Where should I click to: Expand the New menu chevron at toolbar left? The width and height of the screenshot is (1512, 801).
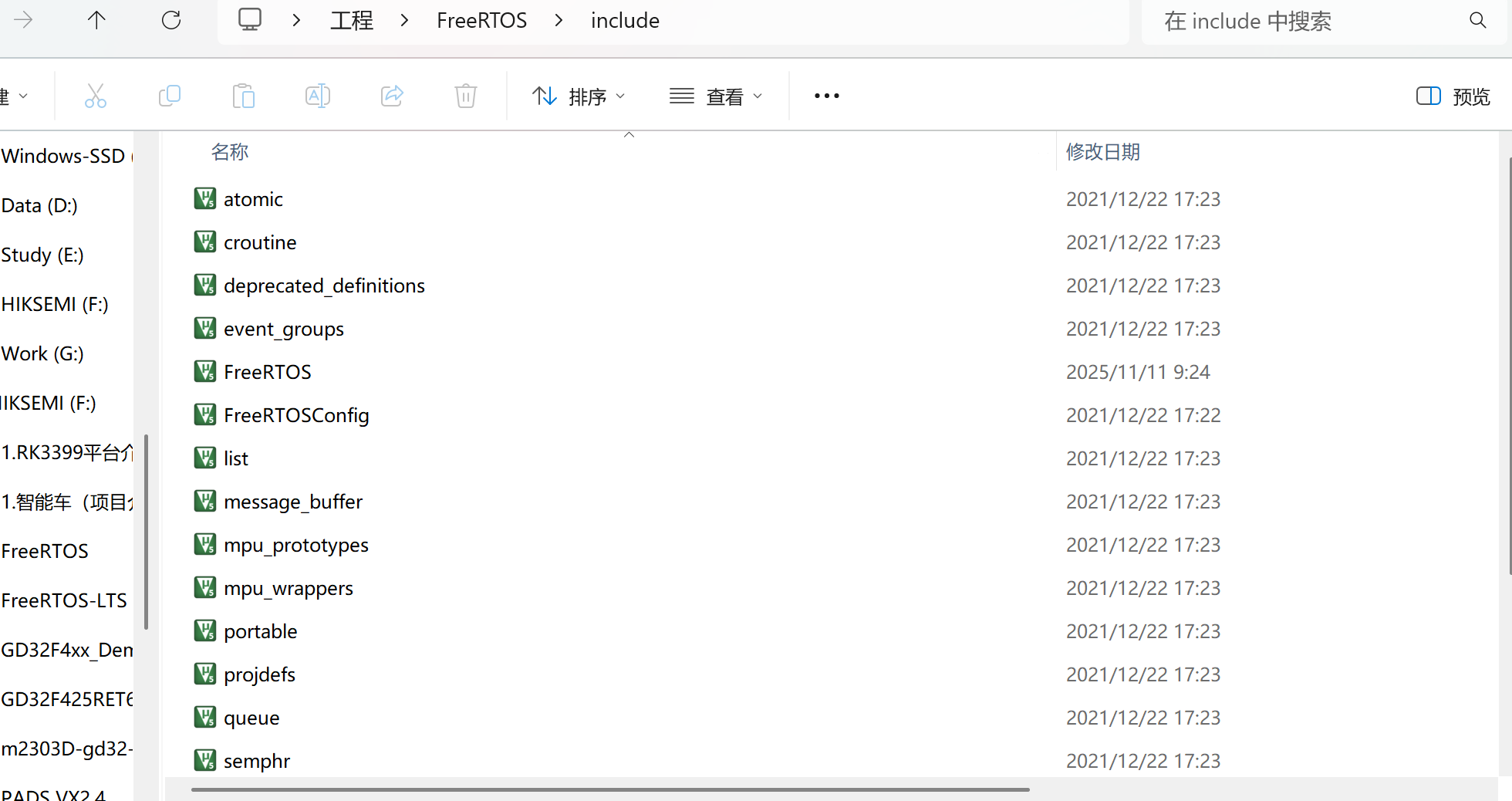click(23, 96)
